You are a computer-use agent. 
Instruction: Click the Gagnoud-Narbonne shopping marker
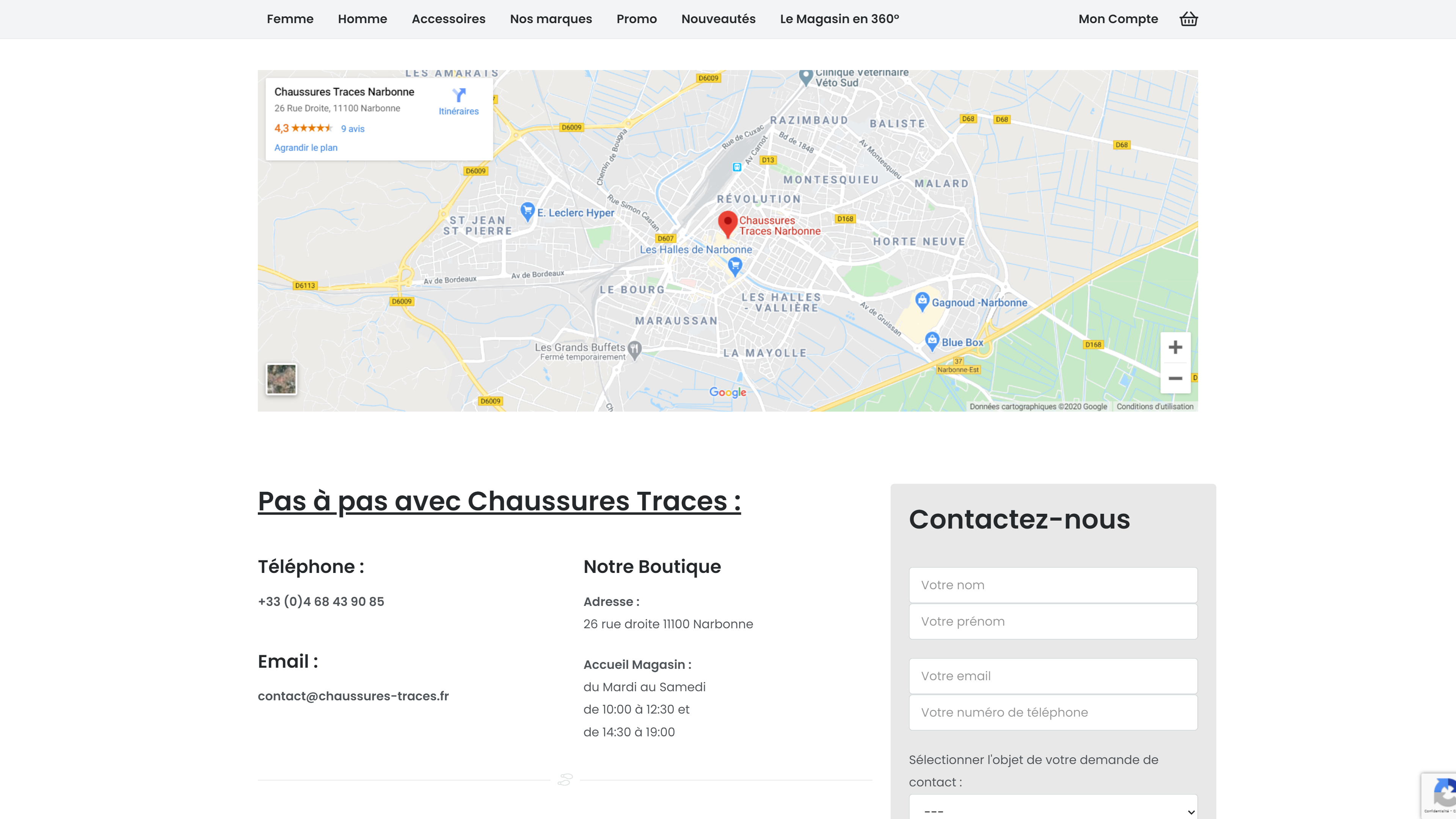(922, 302)
